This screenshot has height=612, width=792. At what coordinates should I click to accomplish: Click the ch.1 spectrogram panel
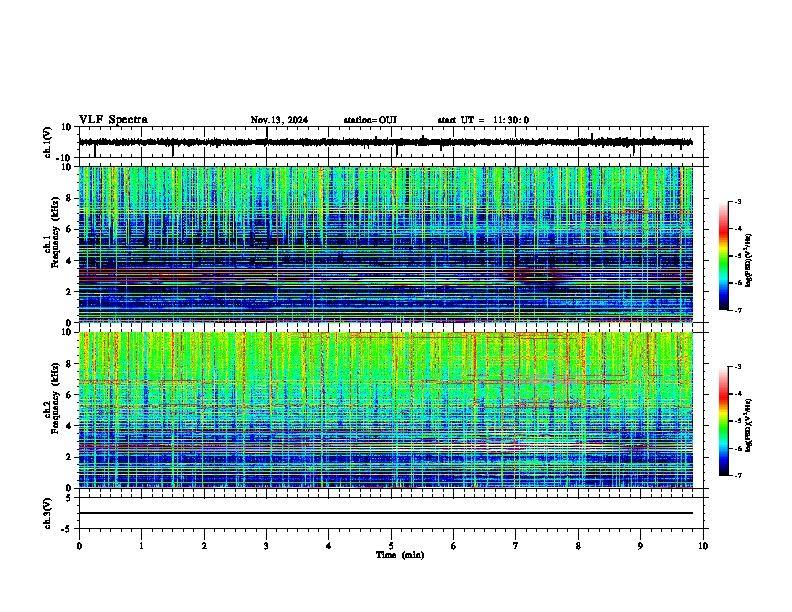tap(385, 244)
